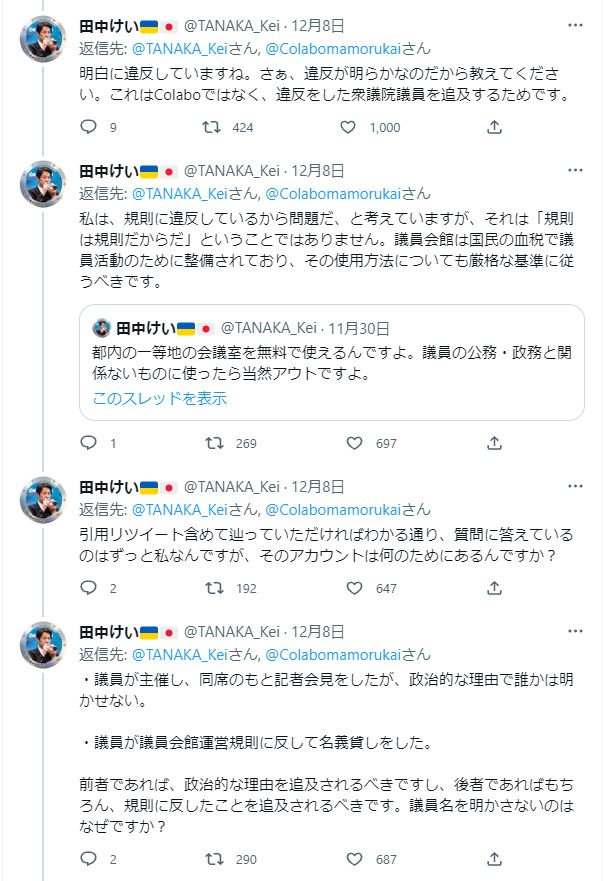Click 田中けい display name on last tweet
This screenshot has height=881, width=604.
(107, 632)
